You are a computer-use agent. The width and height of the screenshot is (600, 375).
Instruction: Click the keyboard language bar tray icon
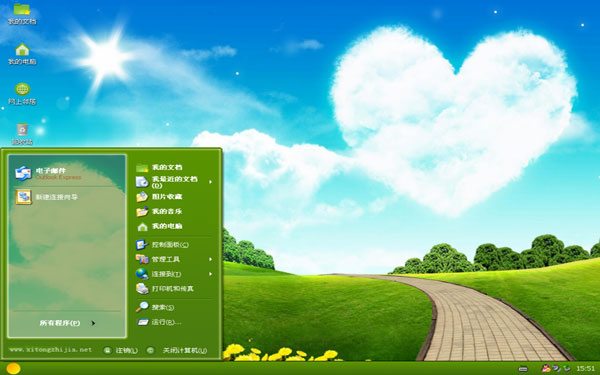pyautogui.click(x=523, y=369)
